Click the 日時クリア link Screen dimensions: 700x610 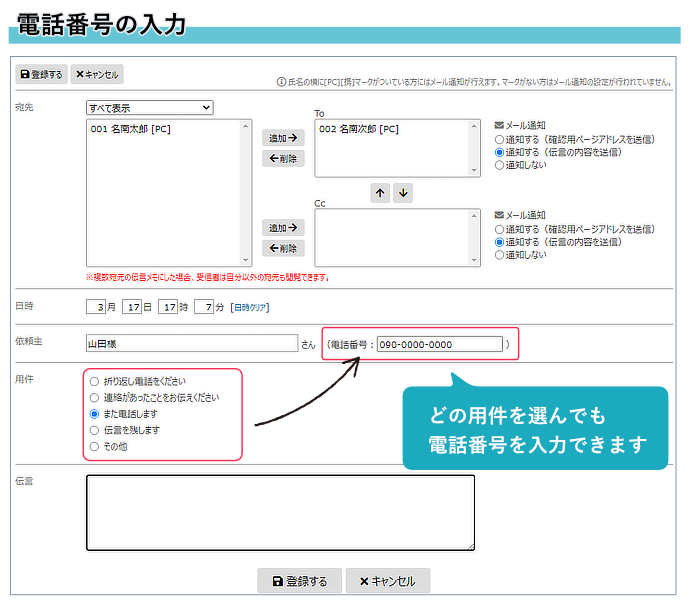coord(250,308)
